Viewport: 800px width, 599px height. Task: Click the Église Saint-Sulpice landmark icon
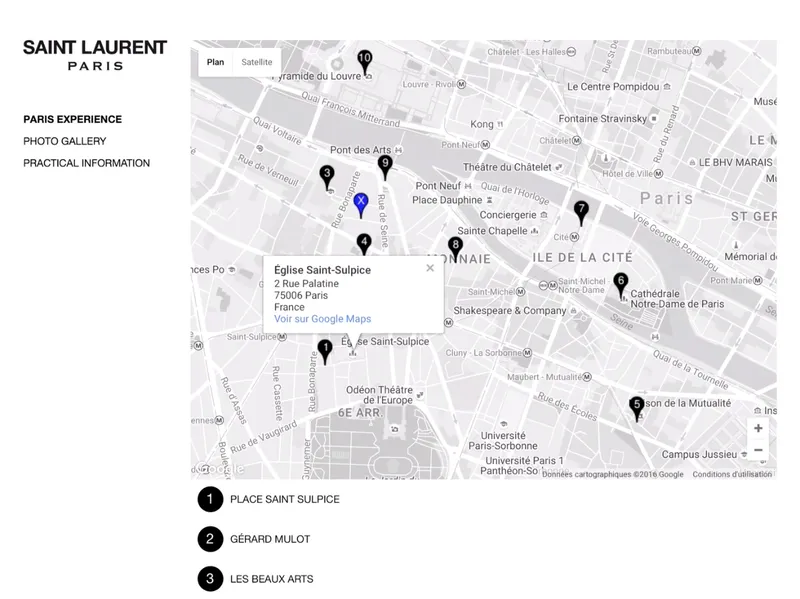353,353
